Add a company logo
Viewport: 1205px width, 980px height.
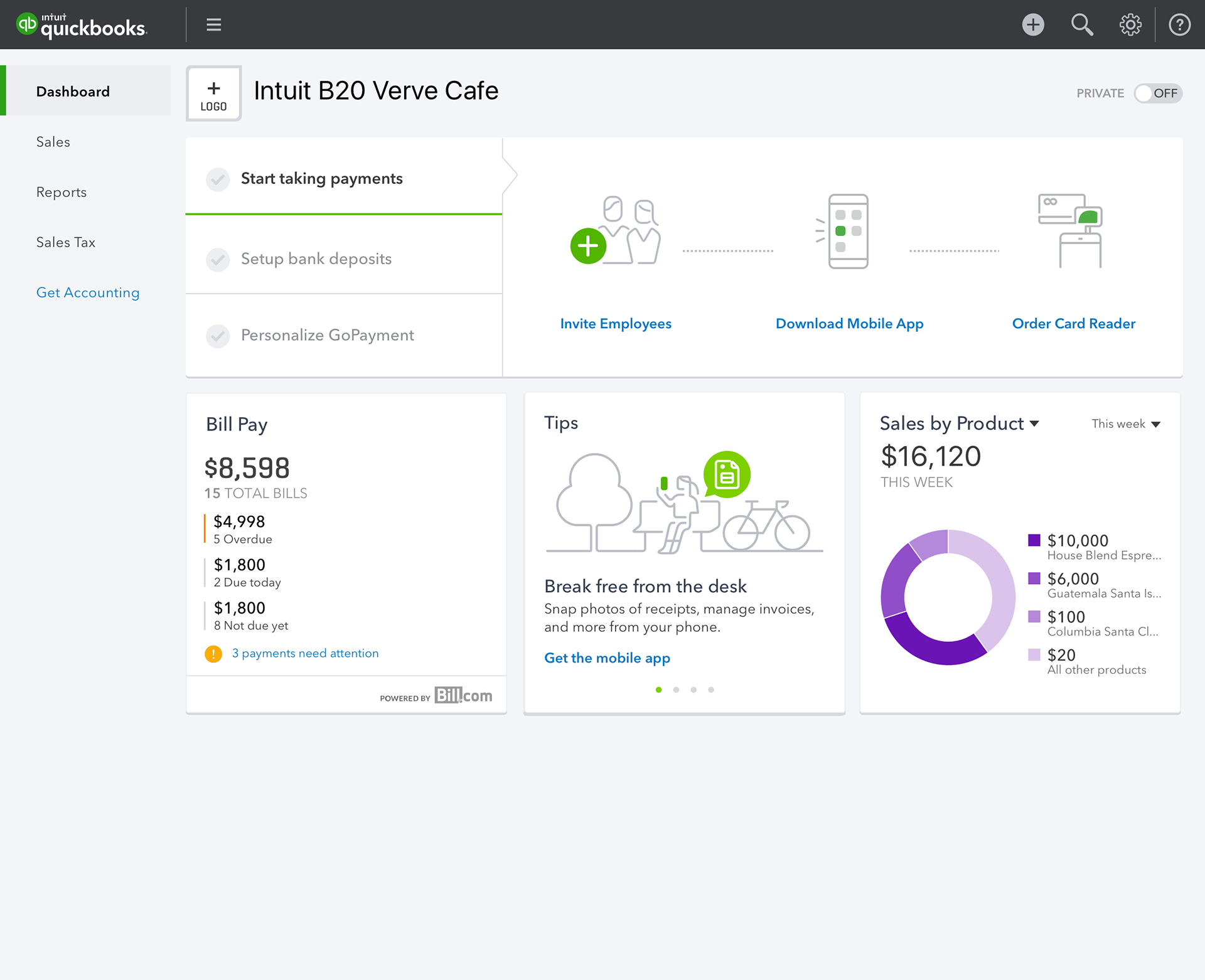[213, 93]
